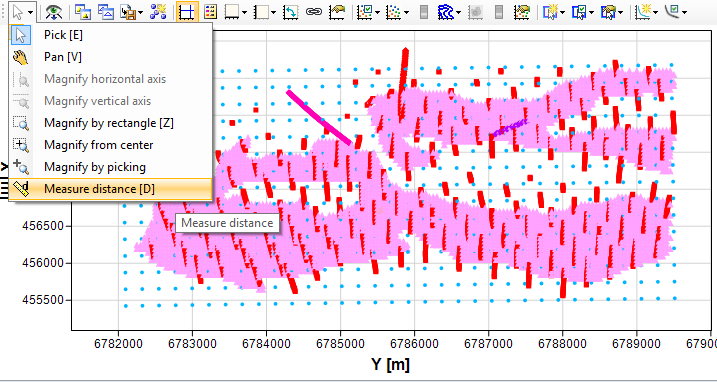This screenshot has height=382, width=717.
Task: Click the colored legend list icon
Action: (x=210, y=11)
